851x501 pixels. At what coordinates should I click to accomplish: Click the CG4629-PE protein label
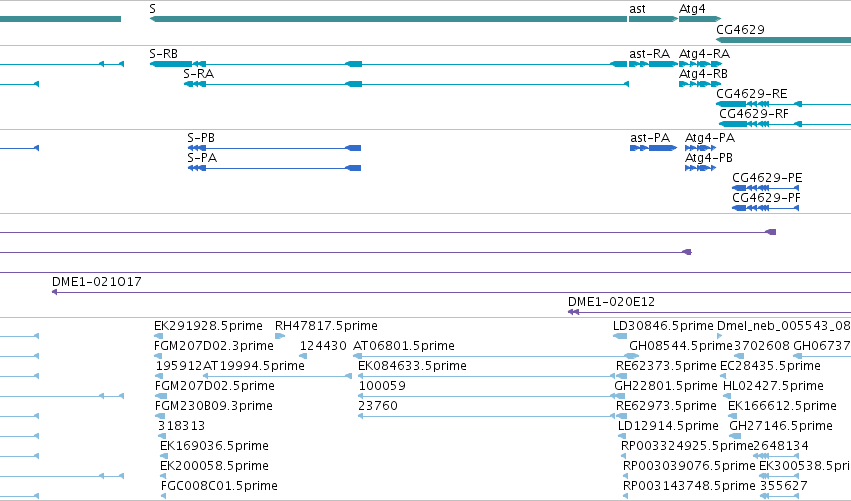pos(767,178)
